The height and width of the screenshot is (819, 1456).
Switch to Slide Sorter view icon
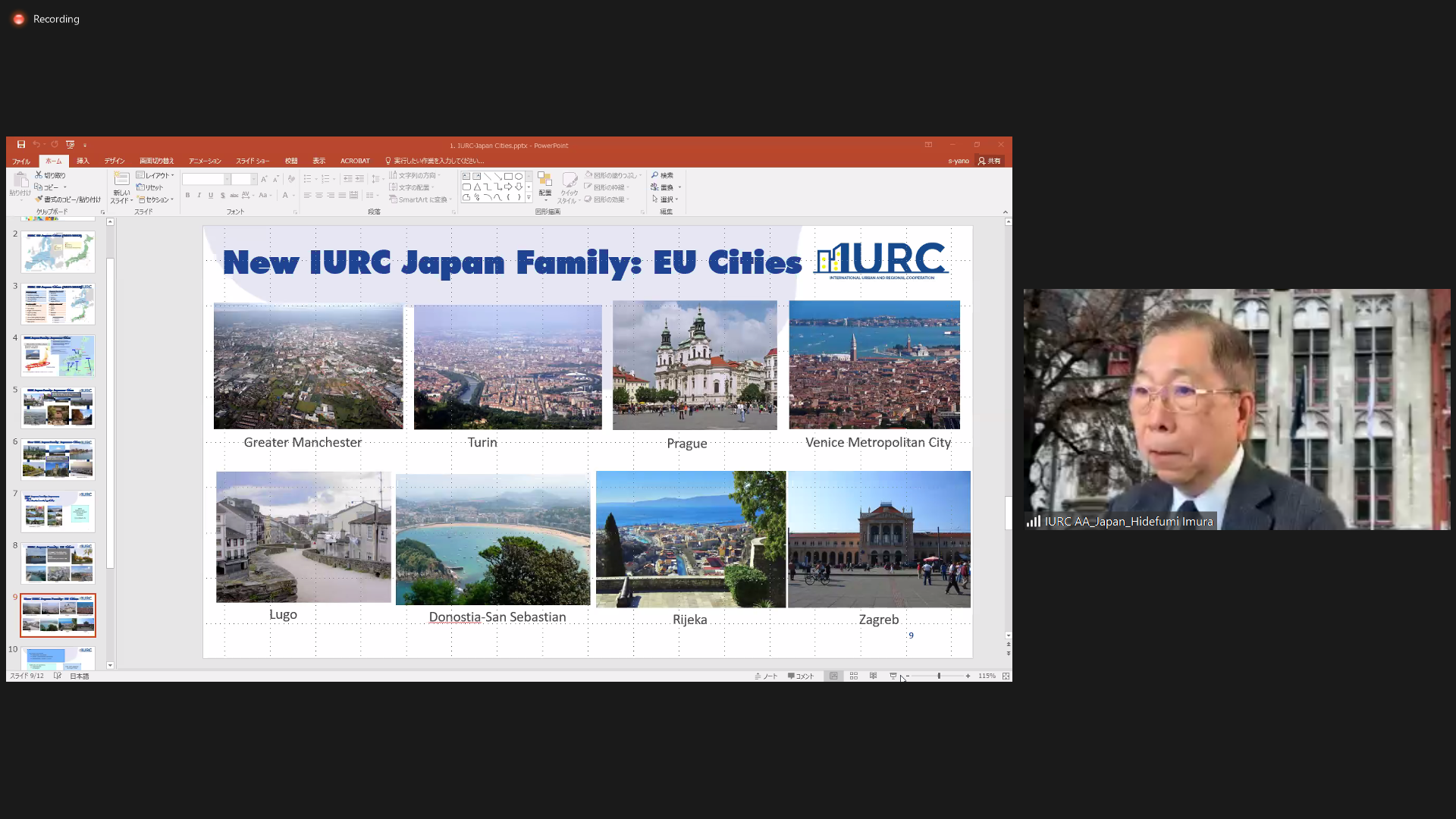pos(854,676)
